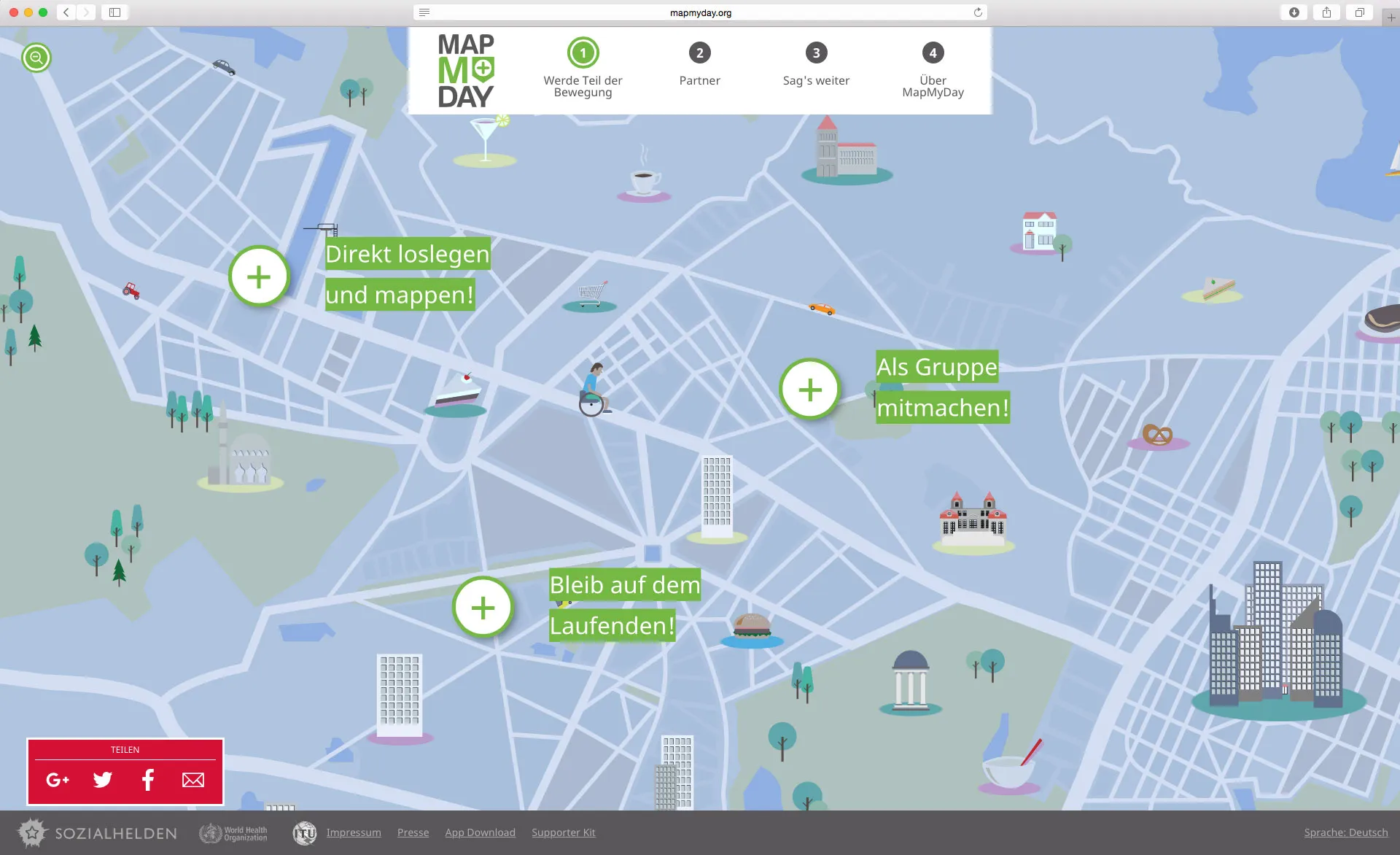Share via Twitter bird icon

click(103, 780)
